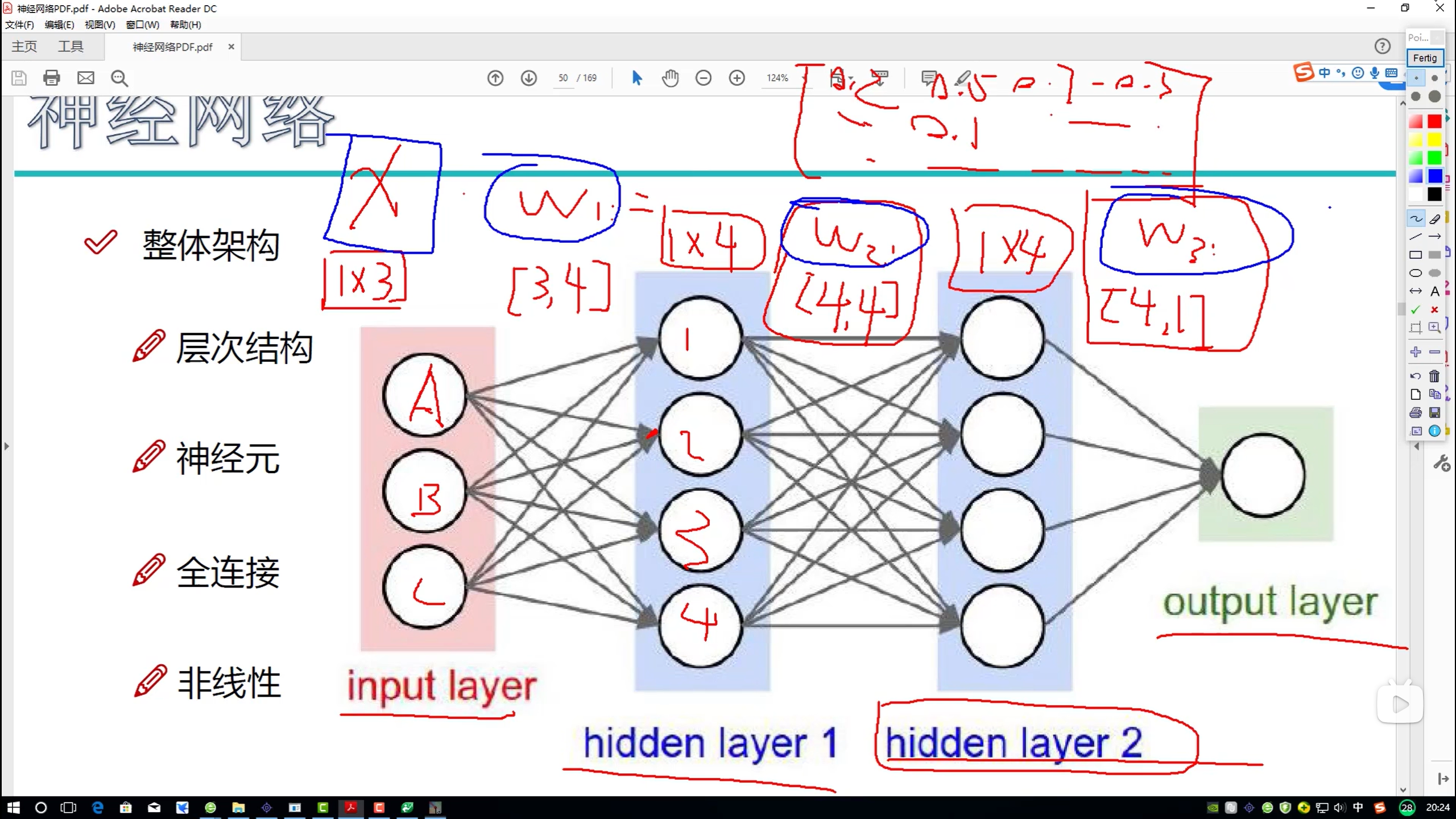Select the freehand squiggle pen tool
This screenshot has width=1456, height=819.
click(x=1416, y=219)
